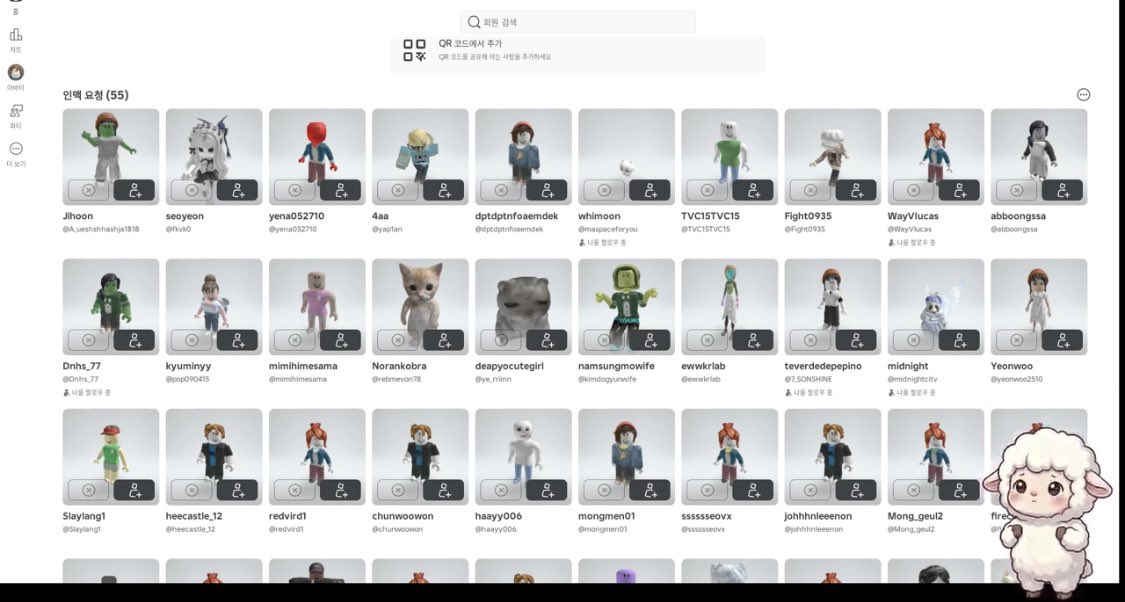Accept ewwkrlab's friend request
Viewport: 1125px width, 602px height.
coord(753,340)
